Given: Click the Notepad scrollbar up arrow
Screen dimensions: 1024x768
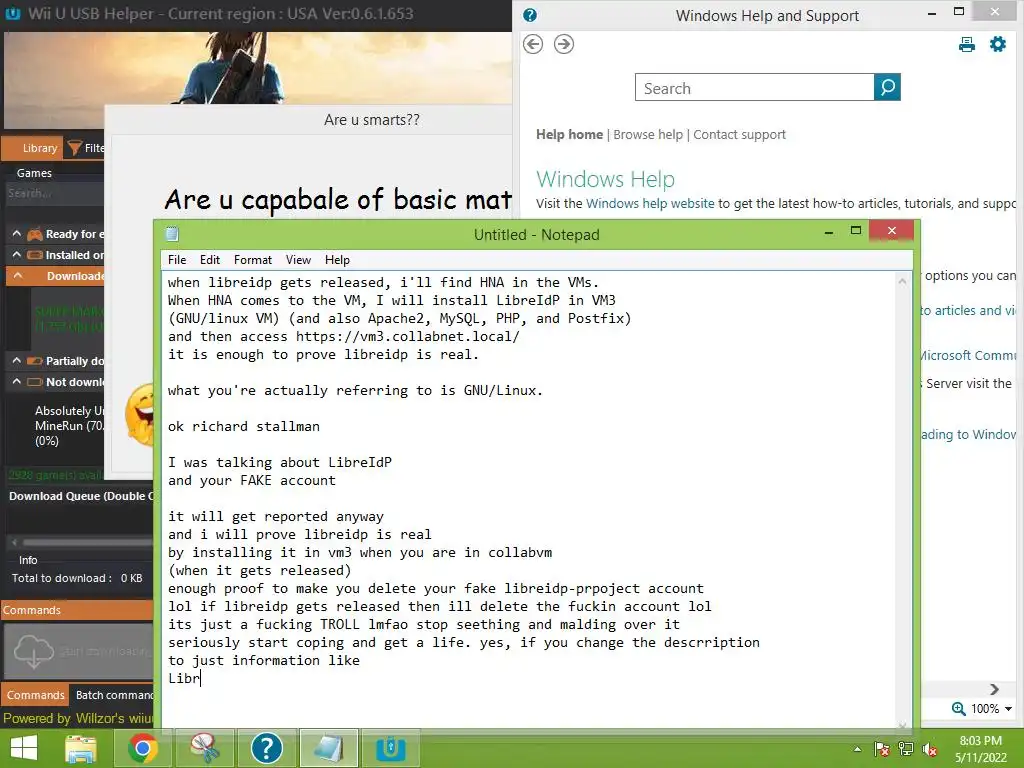Looking at the screenshot, I should click(x=903, y=281).
